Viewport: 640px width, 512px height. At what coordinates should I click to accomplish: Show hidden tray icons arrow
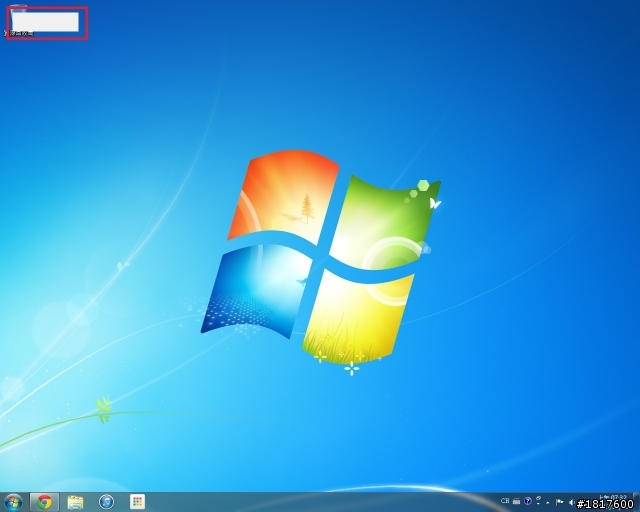click(x=548, y=503)
